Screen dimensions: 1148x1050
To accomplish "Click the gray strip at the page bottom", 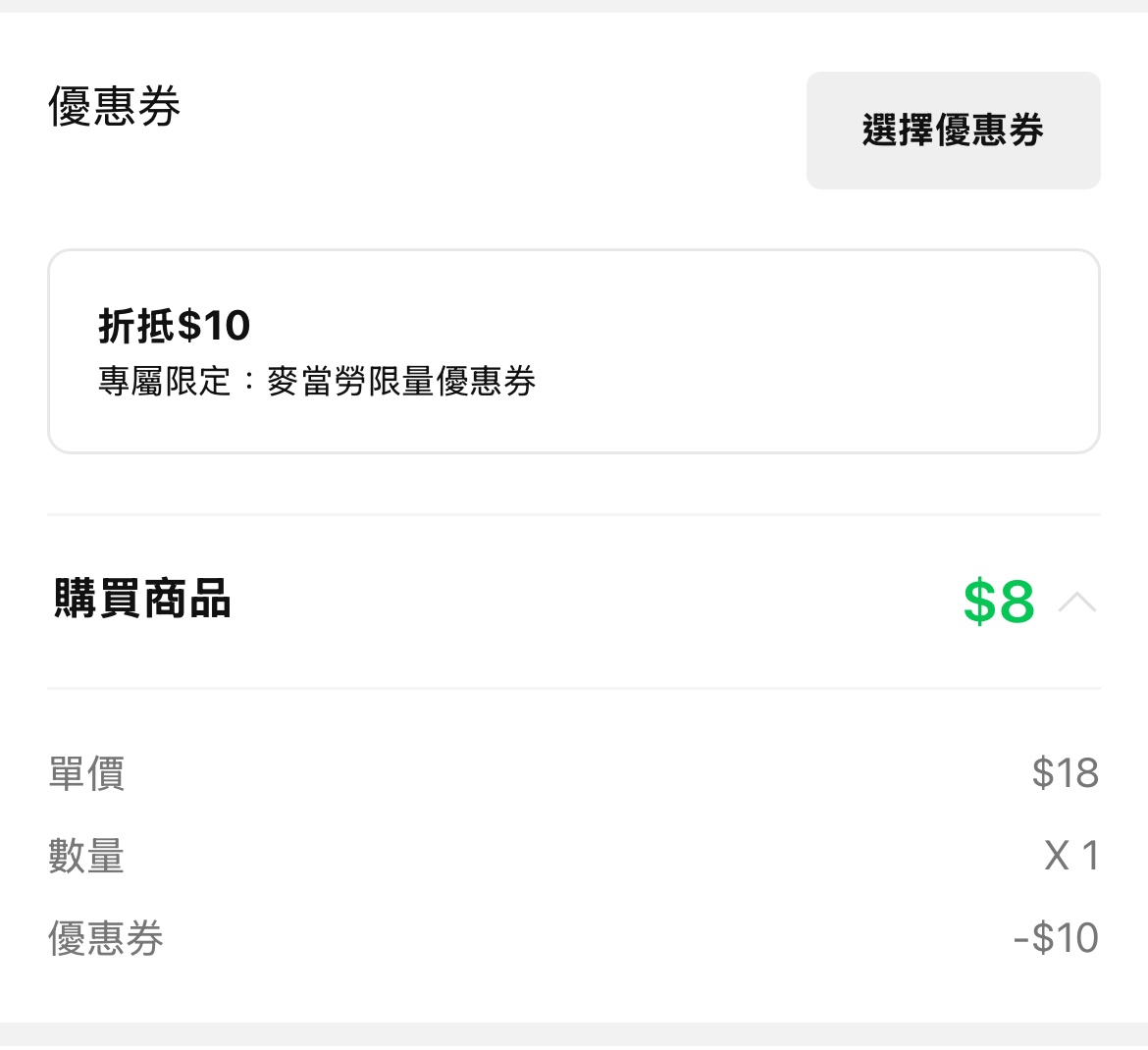I will coord(574,1036).
